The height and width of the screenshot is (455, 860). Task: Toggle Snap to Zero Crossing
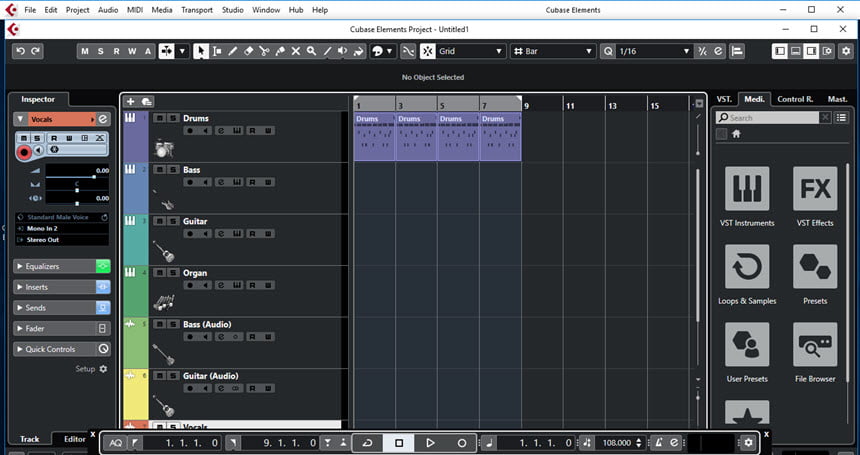[x=408, y=51]
